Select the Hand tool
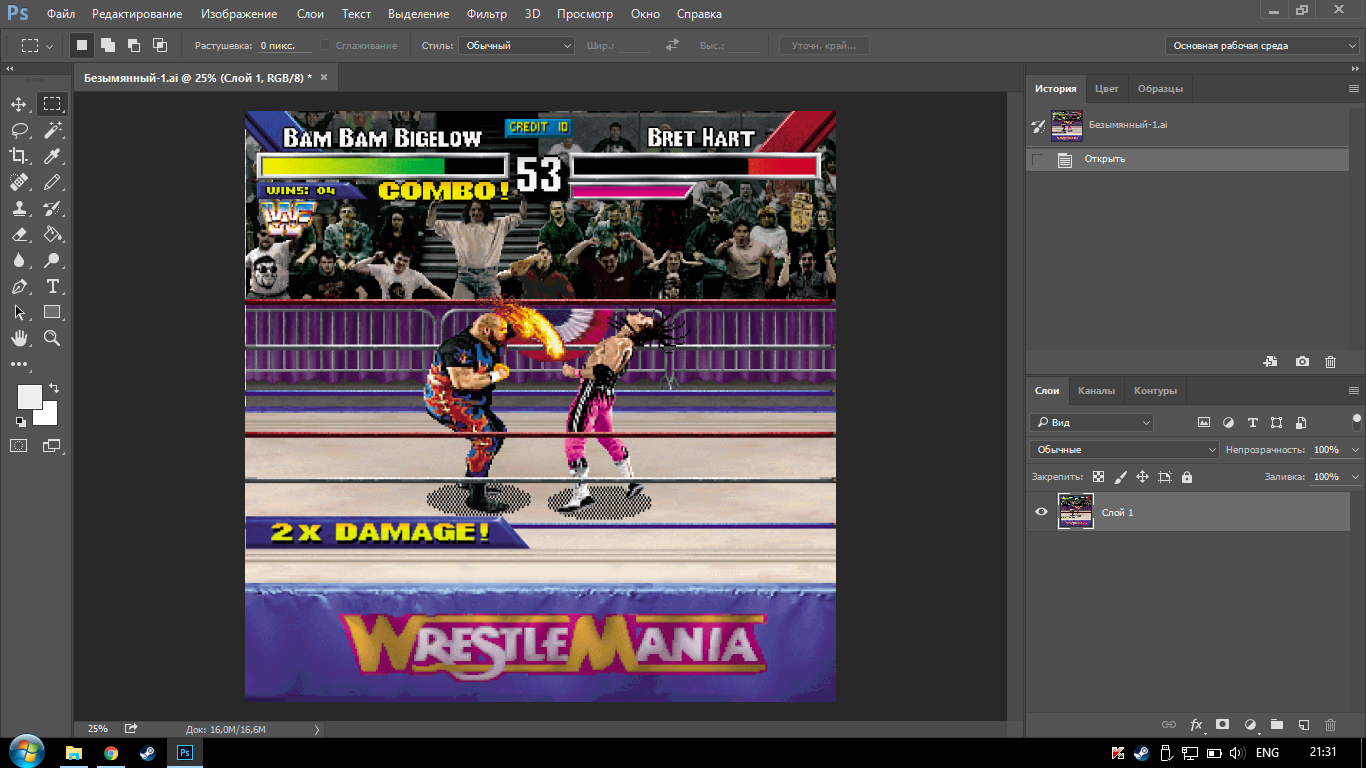The height and width of the screenshot is (768, 1366). (x=19, y=338)
